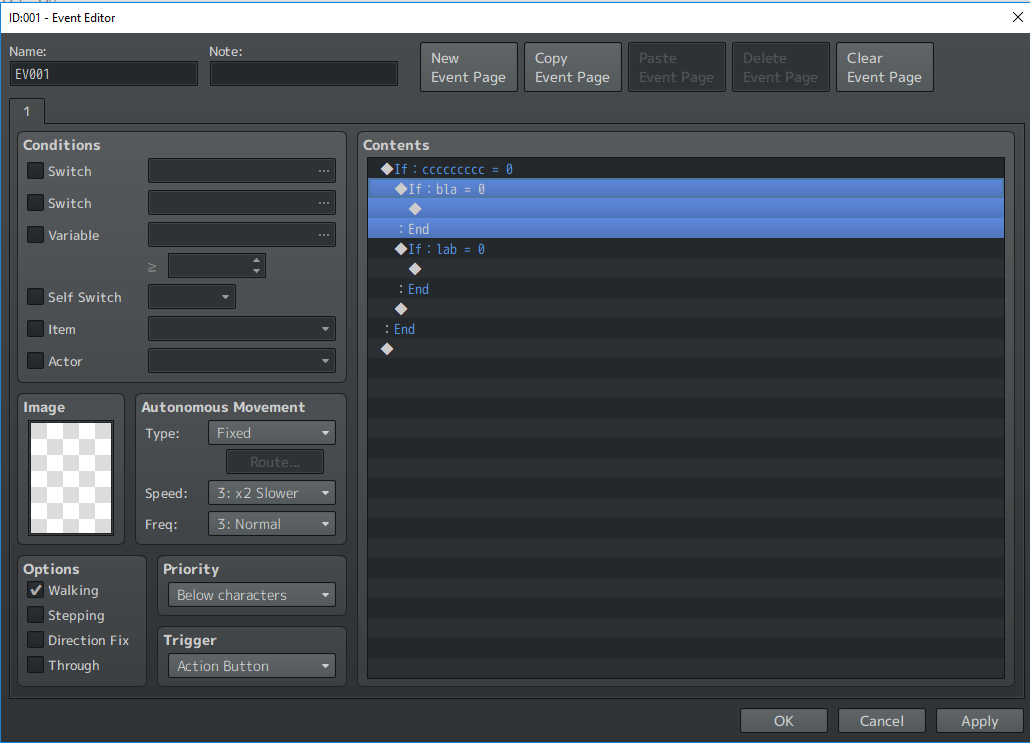The height and width of the screenshot is (743, 1030).
Task: Select the outermost ': End' line
Action: tap(686, 329)
